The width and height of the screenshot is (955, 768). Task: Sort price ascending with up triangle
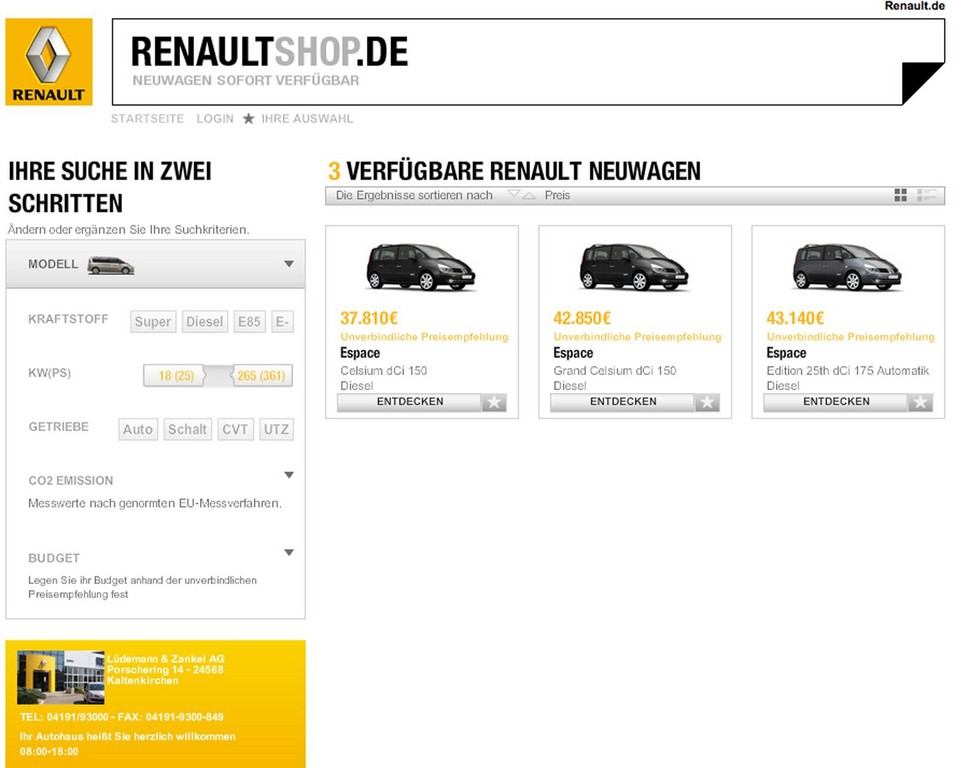coord(529,196)
